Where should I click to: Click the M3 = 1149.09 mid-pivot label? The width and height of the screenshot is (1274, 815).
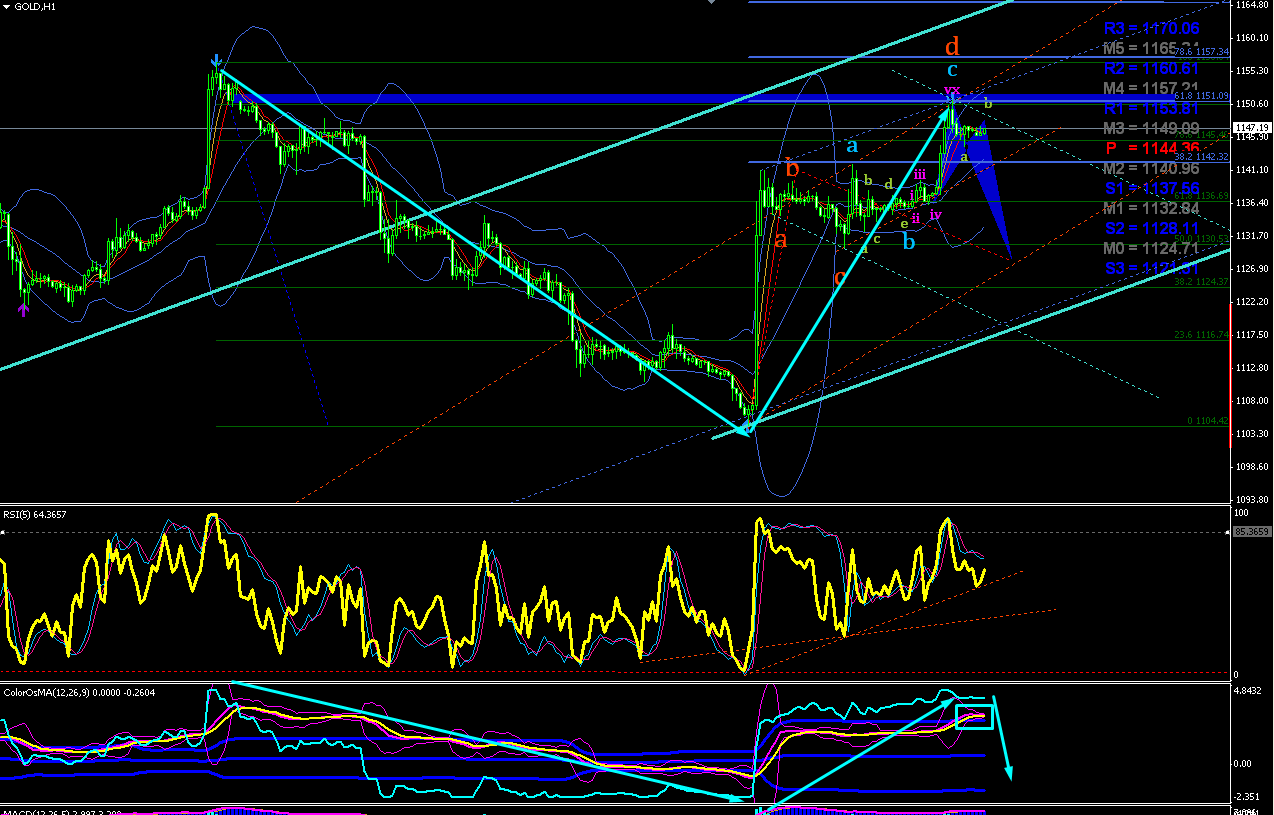point(1152,128)
